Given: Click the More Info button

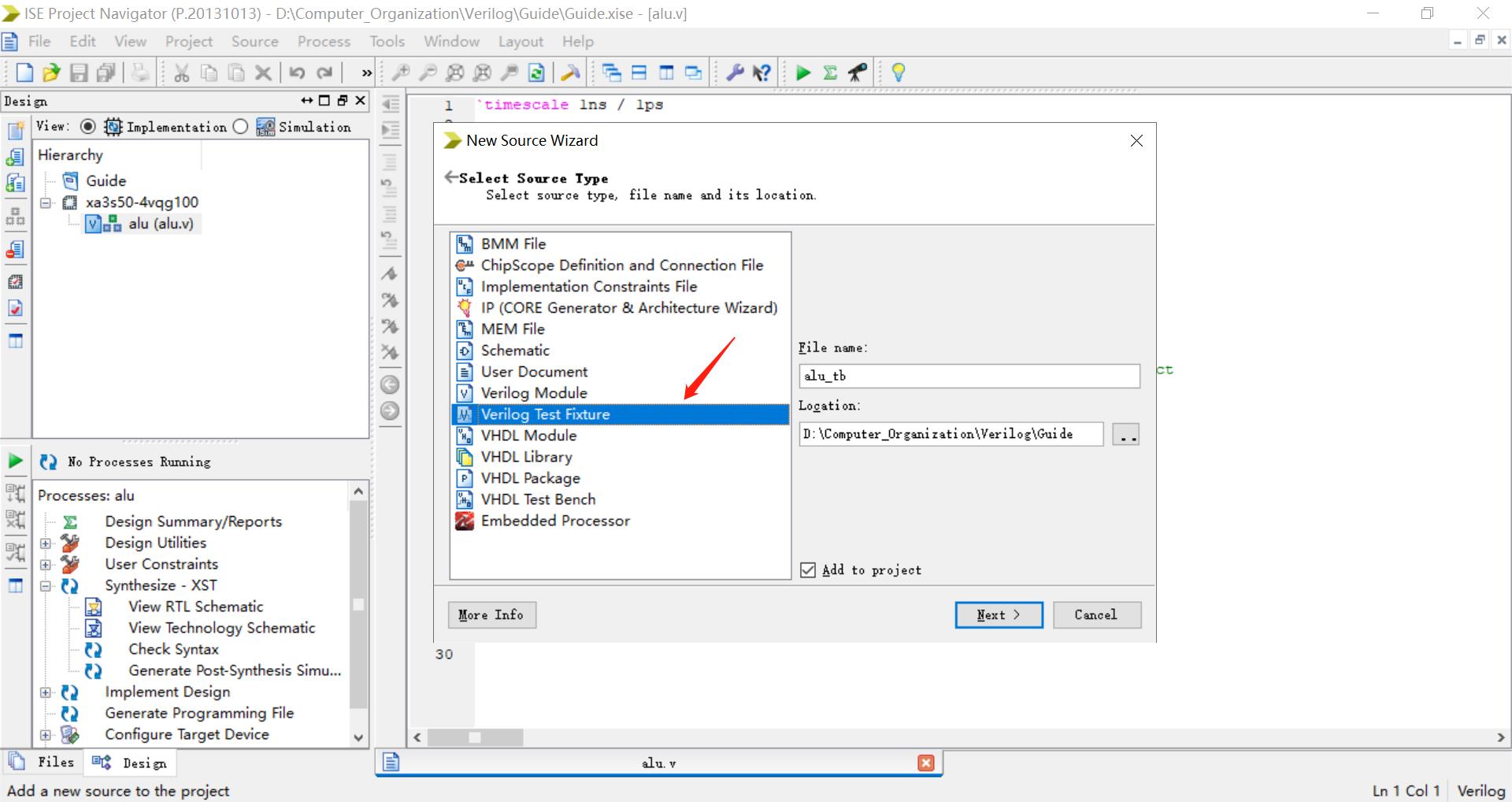Looking at the screenshot, I should [x=491, y=614].
